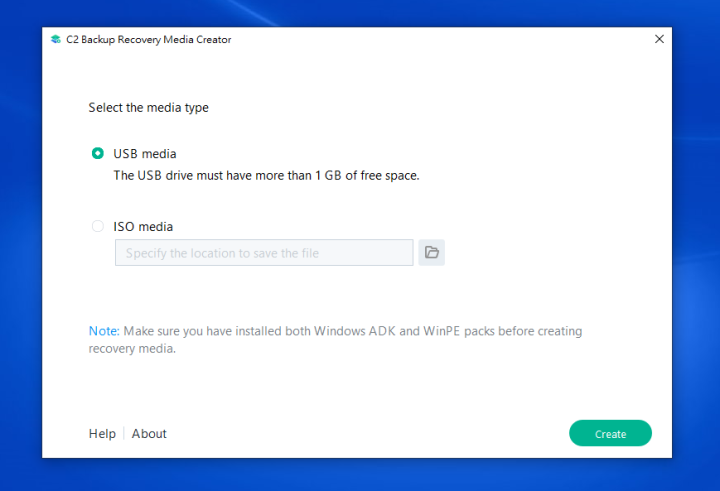
Task: Click the blue "Note:" label
Action: coord(103,331)
